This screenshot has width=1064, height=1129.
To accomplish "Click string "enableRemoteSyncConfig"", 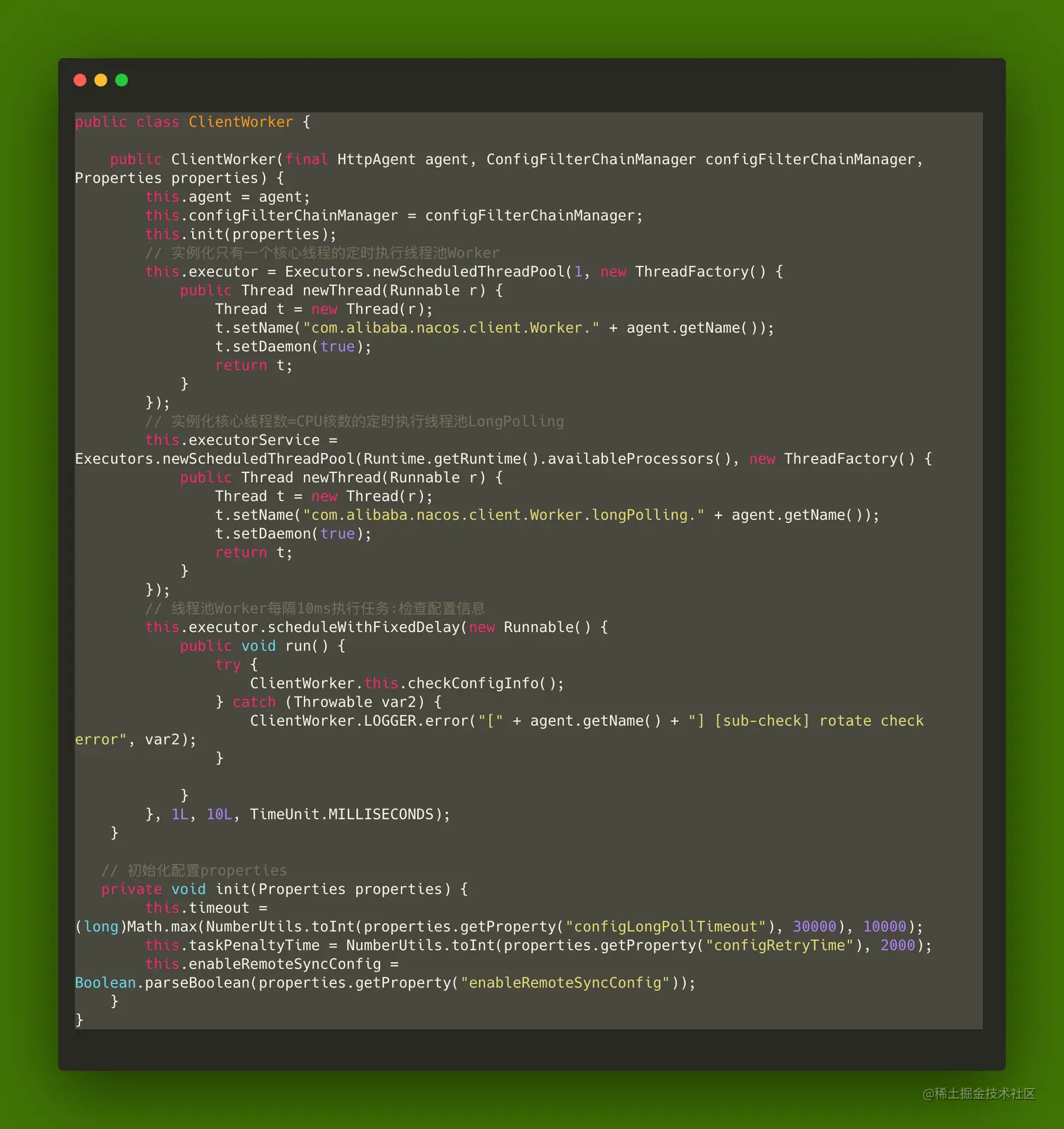I will click(565, 983).
